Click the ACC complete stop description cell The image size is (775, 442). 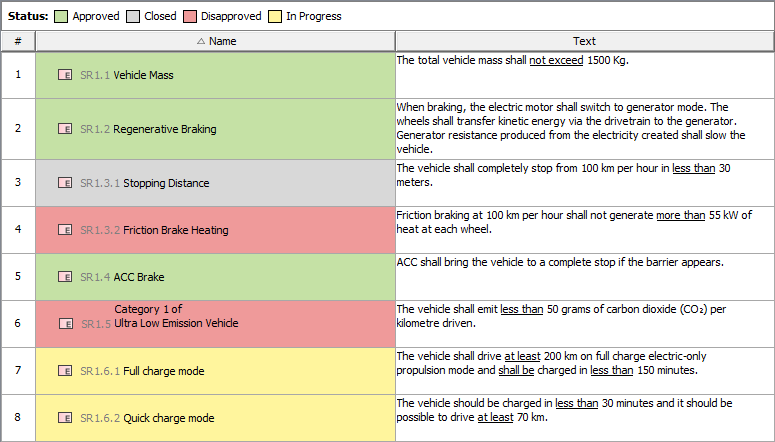[x=584, y=277]
